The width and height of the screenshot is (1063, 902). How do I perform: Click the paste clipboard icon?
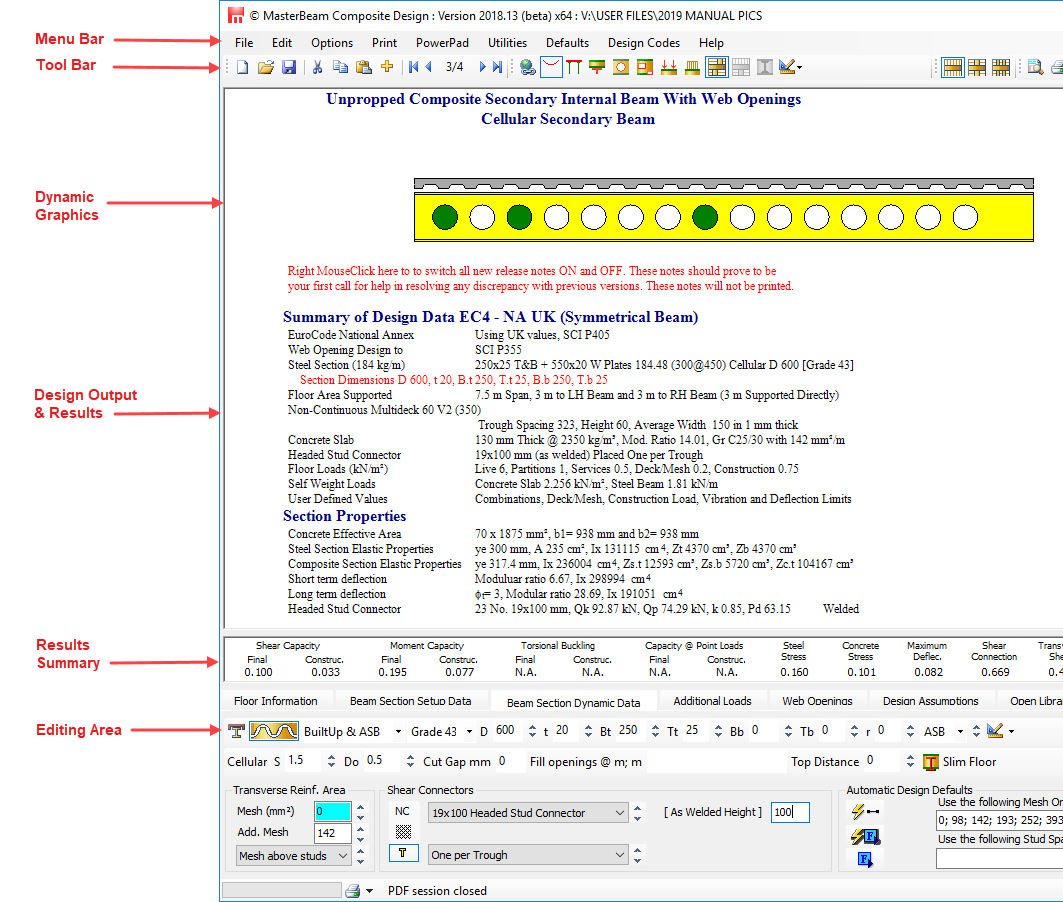point(364,68)
